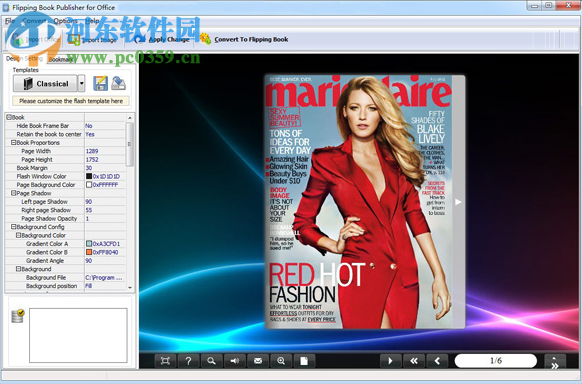
Task: Click the page thumbnails document icon
Action: coord(304,361)
